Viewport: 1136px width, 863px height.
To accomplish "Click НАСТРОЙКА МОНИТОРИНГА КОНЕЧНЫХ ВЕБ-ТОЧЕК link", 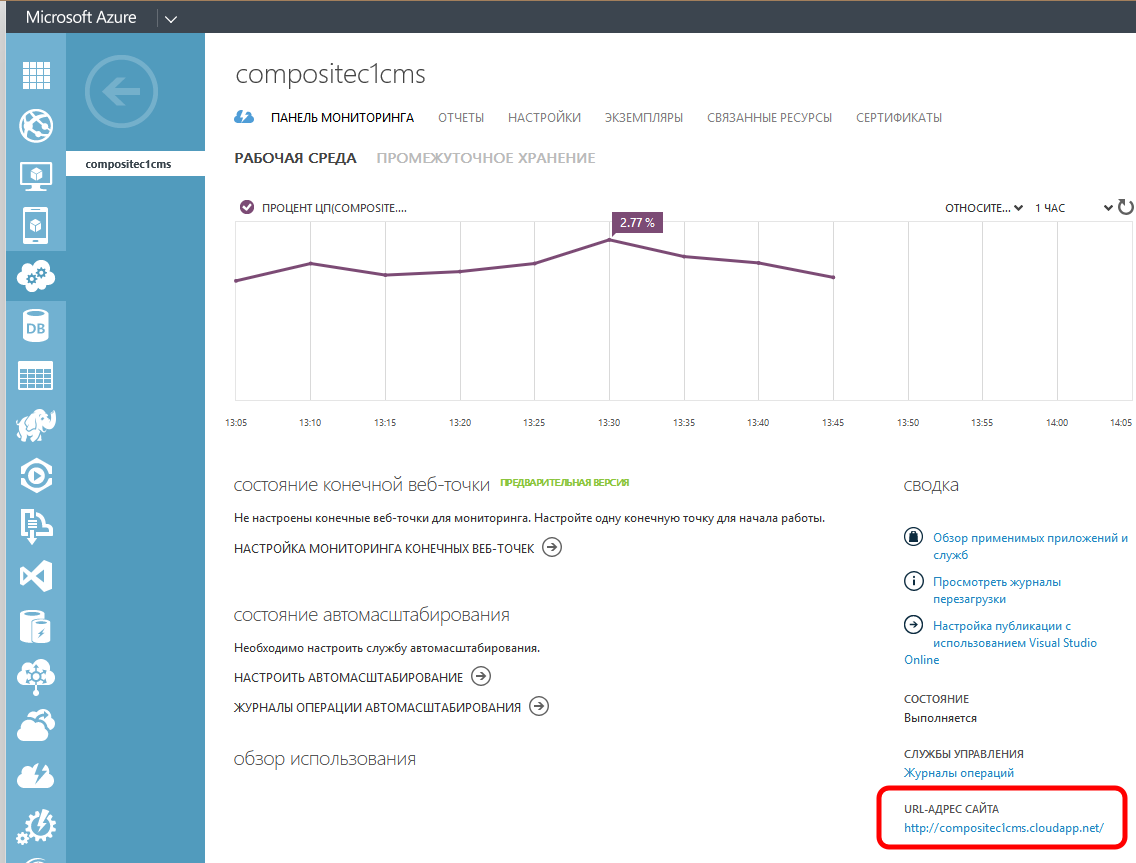I will pyautogui.click(x=384, y=549).
